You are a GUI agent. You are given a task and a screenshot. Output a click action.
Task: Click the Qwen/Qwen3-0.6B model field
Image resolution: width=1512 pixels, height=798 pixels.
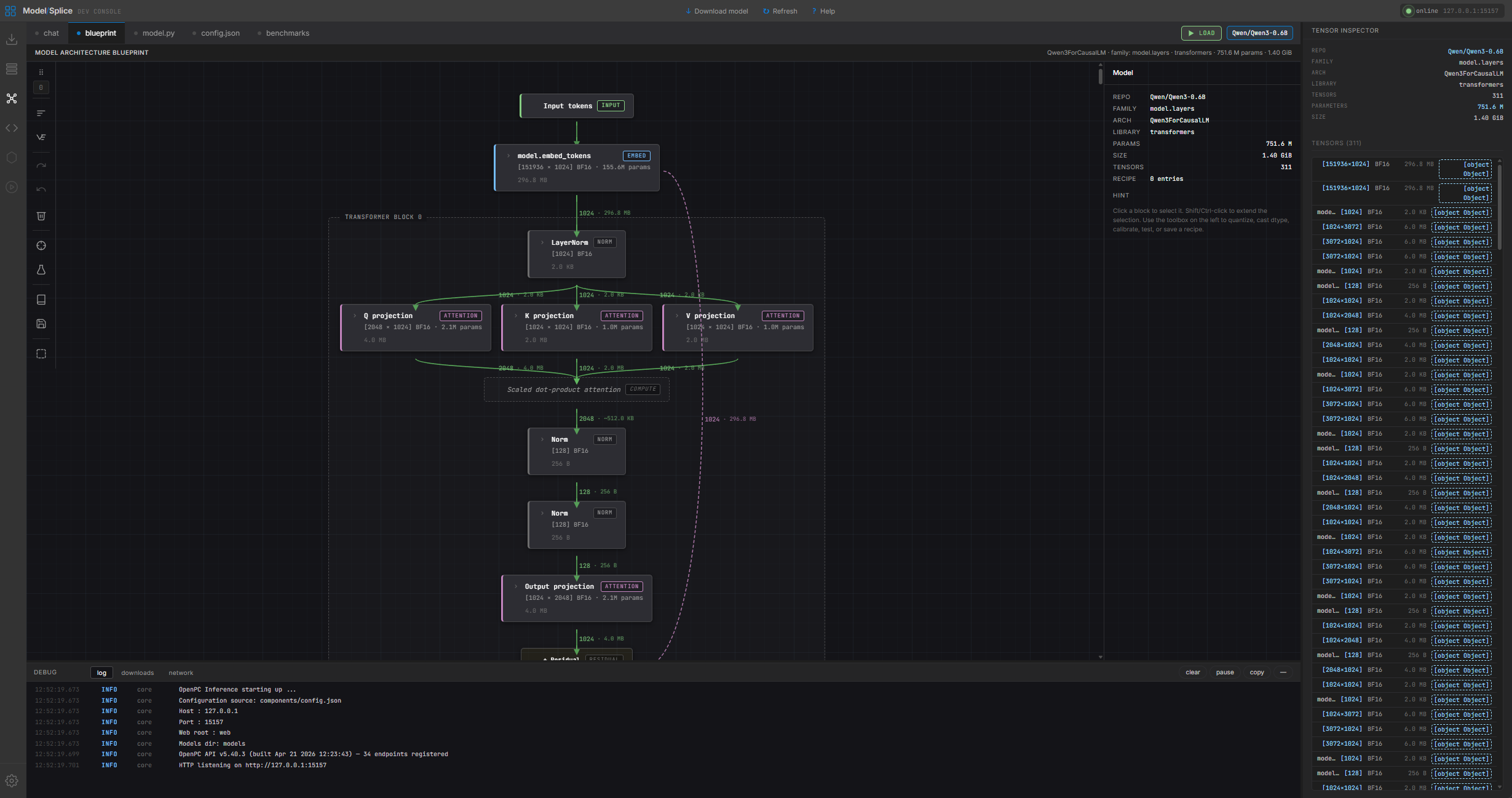point(1259,33)
